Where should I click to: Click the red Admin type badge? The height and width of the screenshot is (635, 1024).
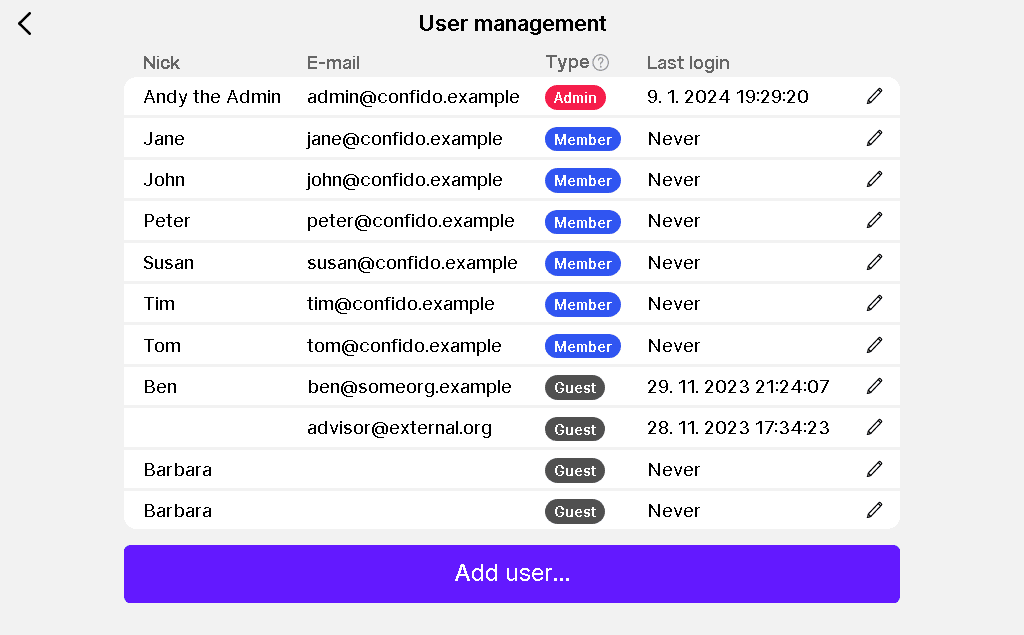[x=575, y=97]
